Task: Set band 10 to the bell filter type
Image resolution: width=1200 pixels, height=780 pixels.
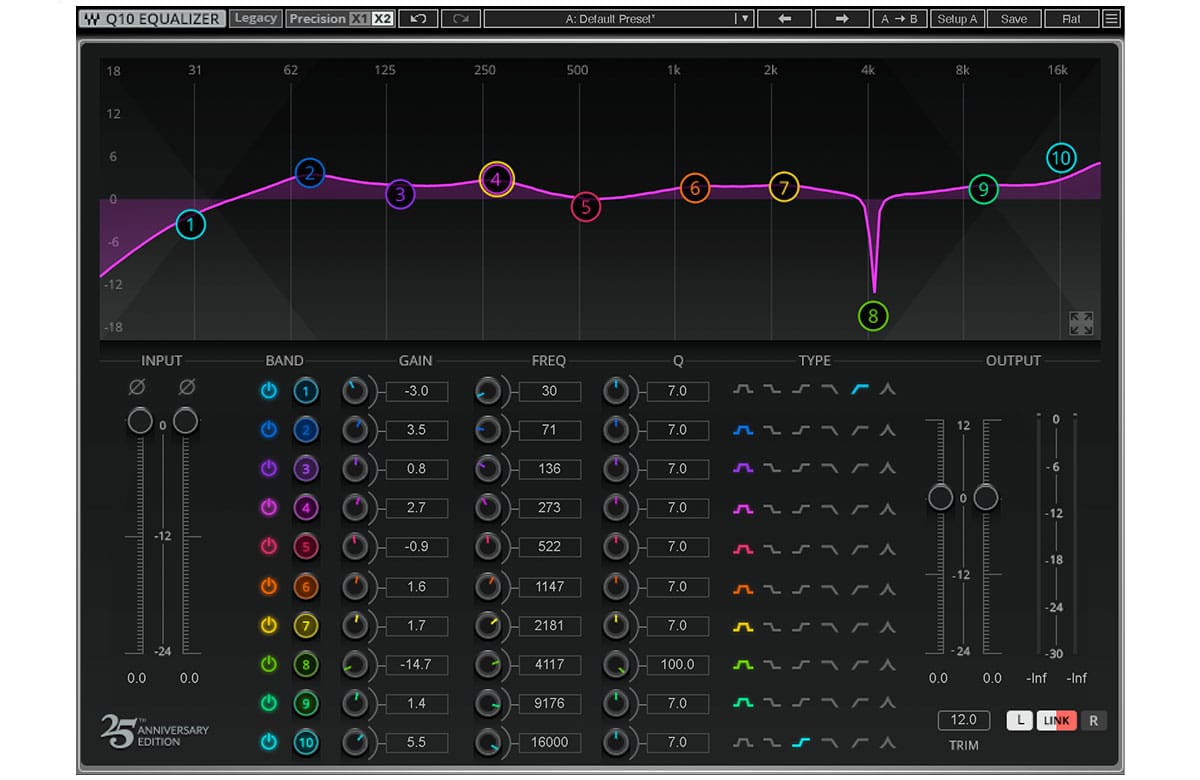Action: click(x=743, y=742)
